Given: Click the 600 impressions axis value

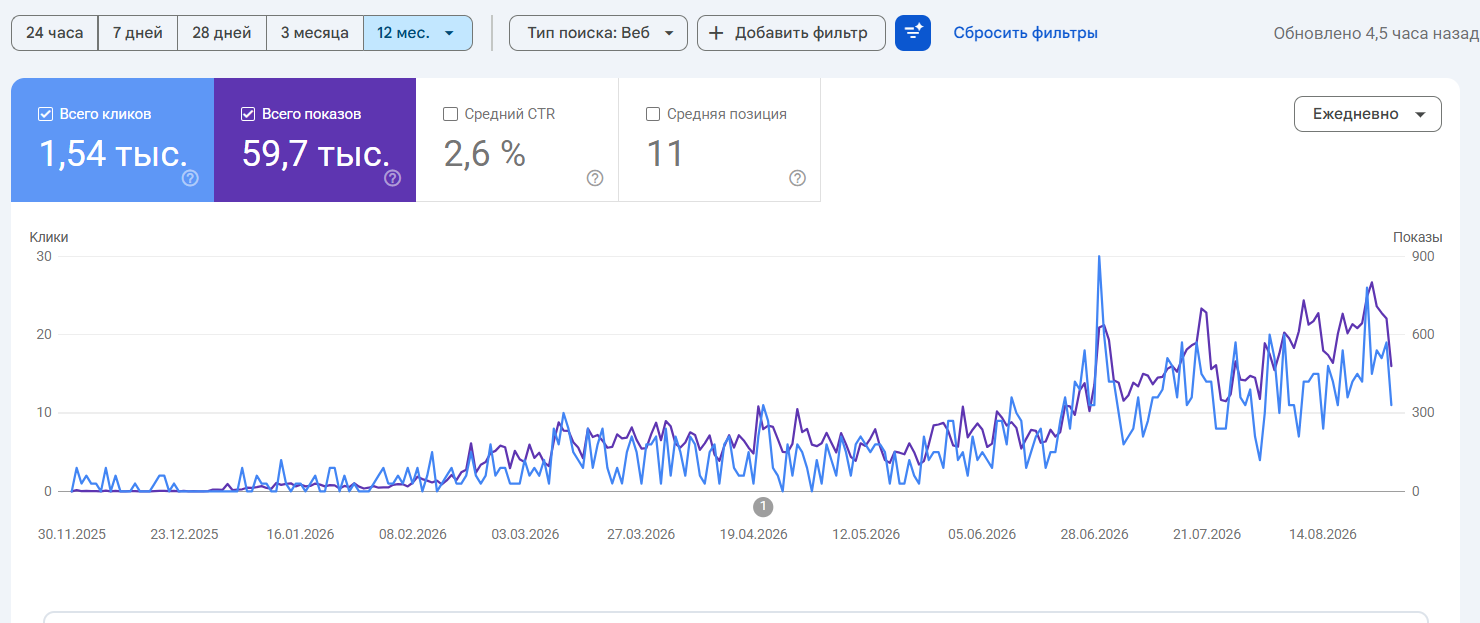Looking at the screenshot, I should click(1422, 334).
